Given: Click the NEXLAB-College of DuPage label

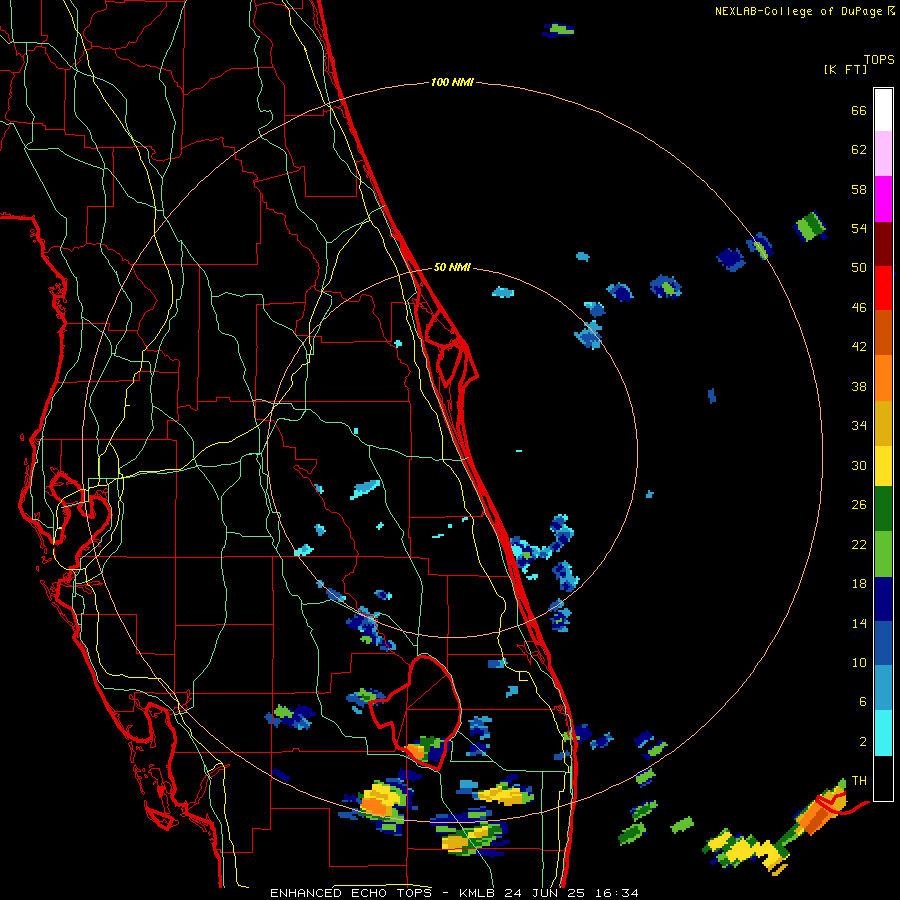Looking at the screenshot, I should point(798,11).
